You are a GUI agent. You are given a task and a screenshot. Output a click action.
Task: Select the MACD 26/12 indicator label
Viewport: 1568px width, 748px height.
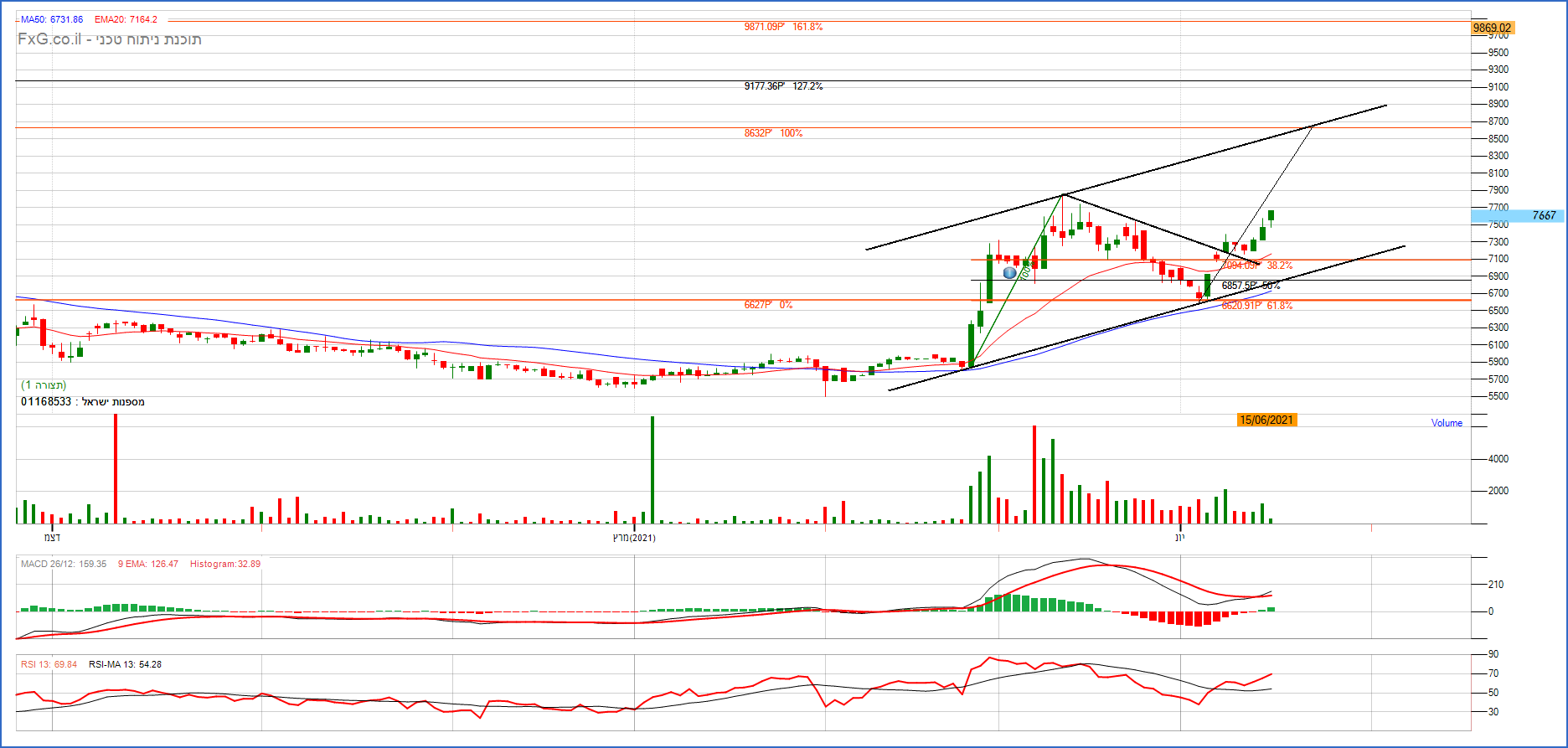point(64,564)
